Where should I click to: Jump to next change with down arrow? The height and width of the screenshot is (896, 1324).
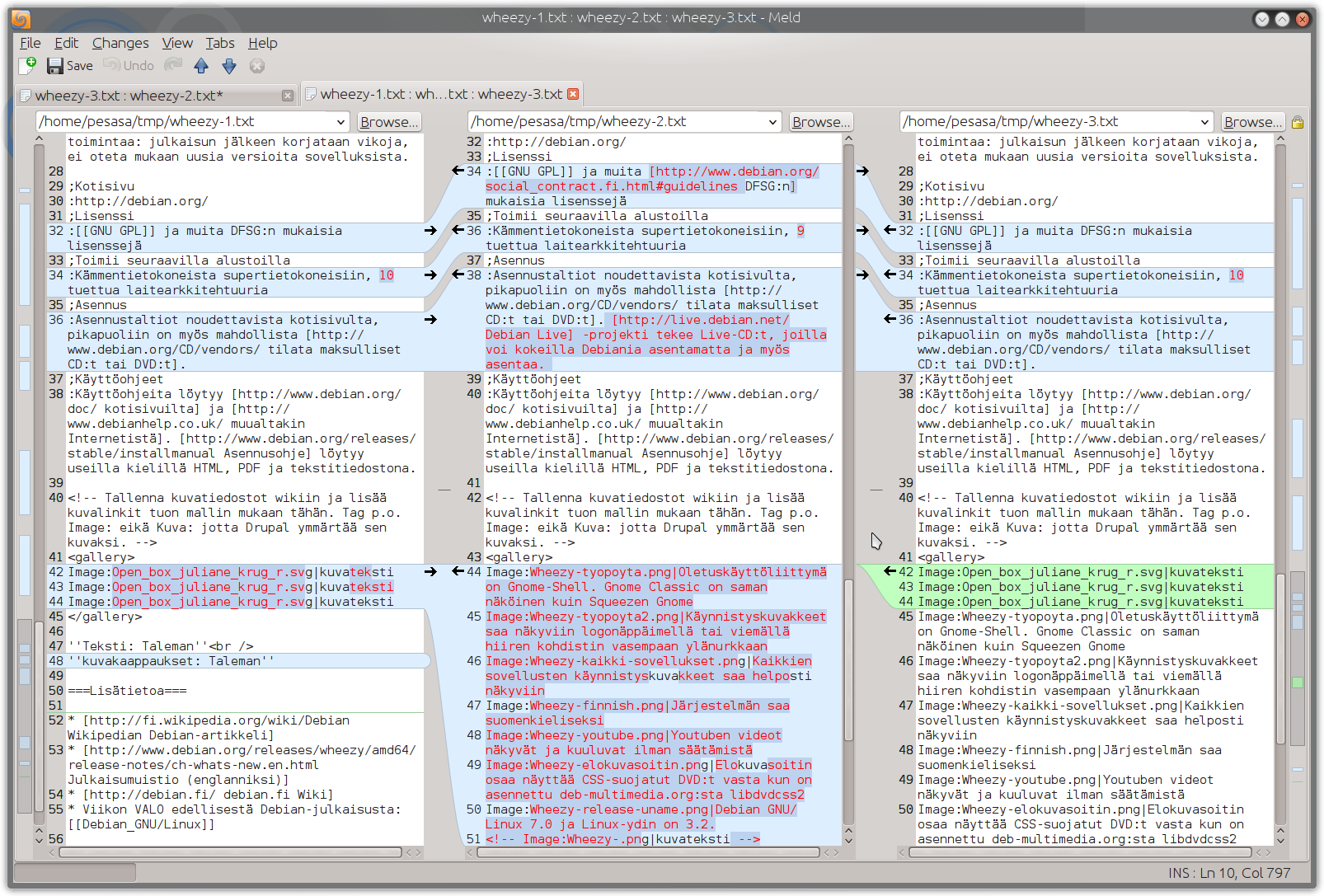(x=229, y=66)
